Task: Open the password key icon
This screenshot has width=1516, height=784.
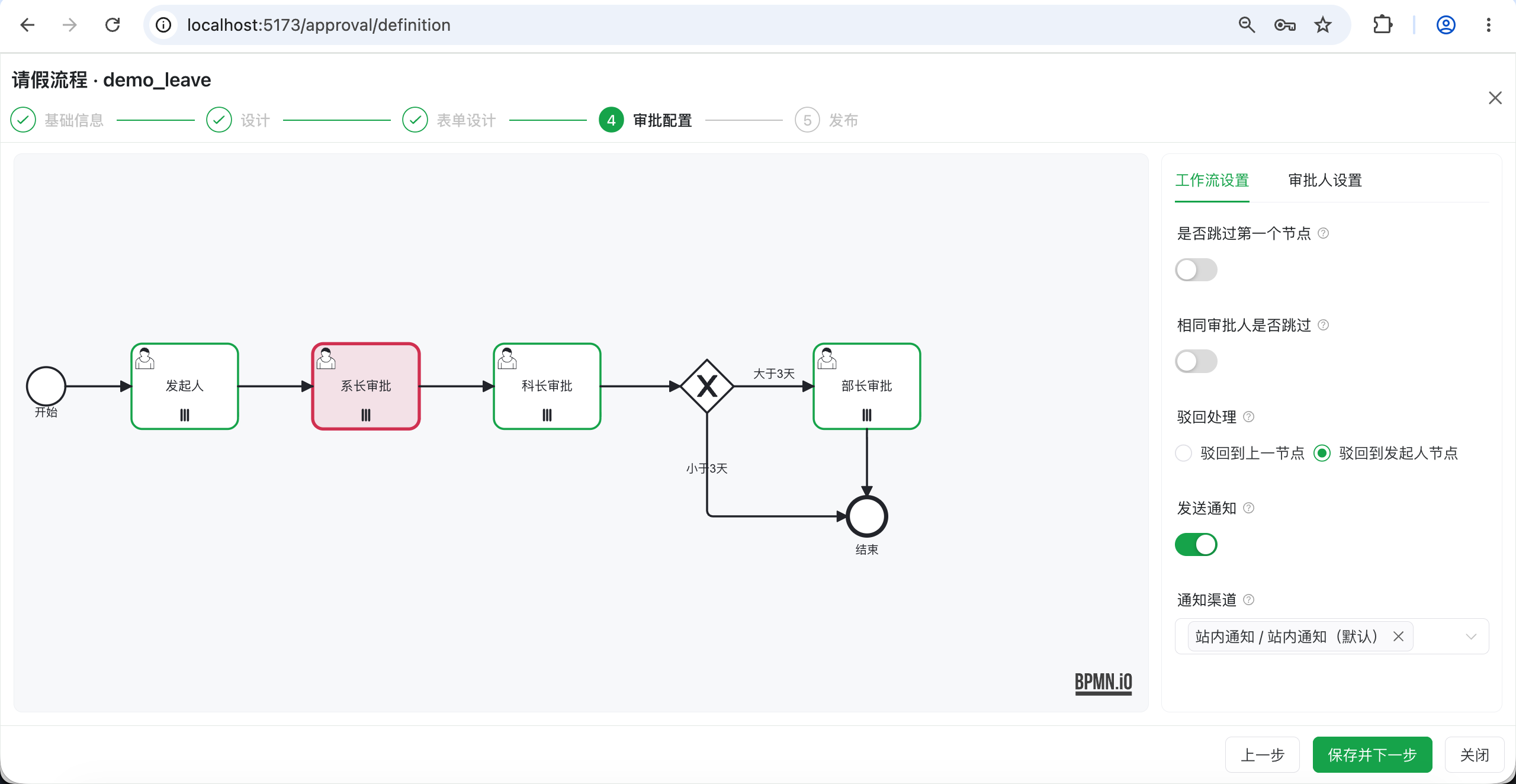Action: click(1284, 25)
